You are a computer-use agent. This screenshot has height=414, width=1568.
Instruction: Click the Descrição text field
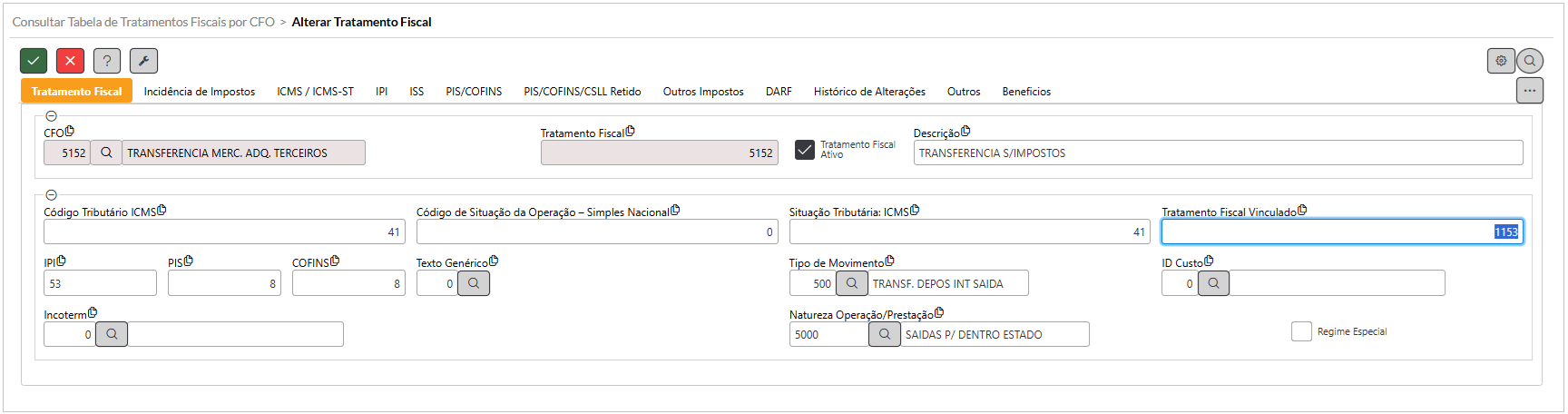[1218, 153]
